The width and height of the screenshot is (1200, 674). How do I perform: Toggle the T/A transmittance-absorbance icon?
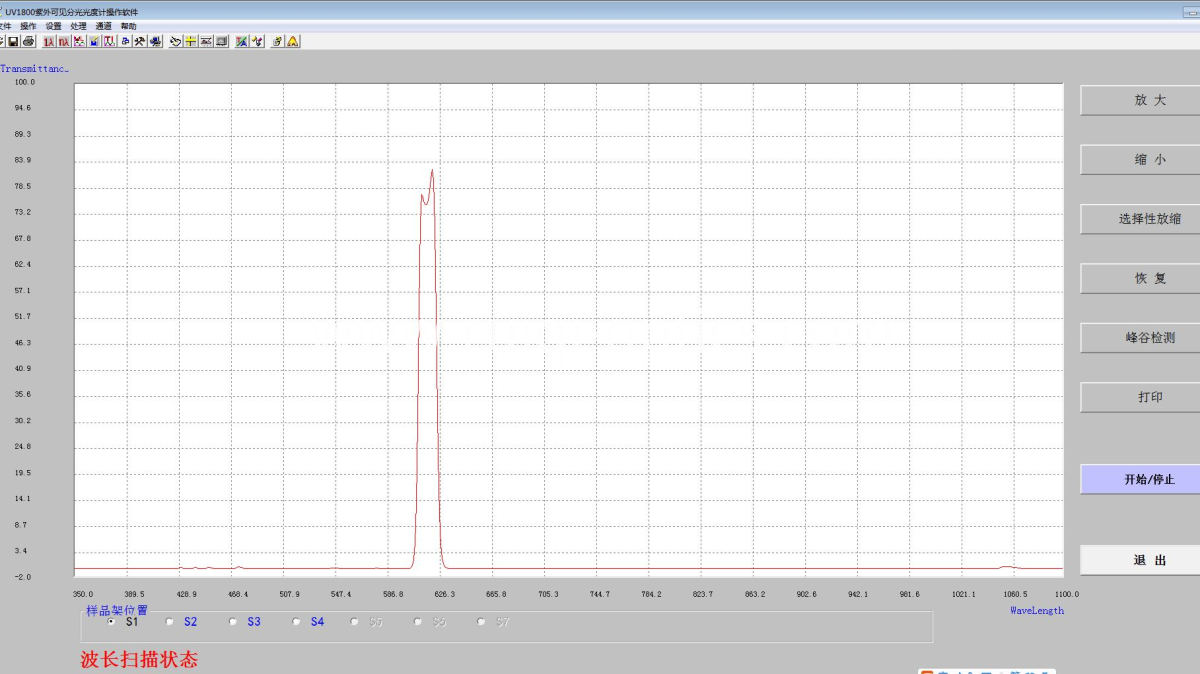coord(242,41)
